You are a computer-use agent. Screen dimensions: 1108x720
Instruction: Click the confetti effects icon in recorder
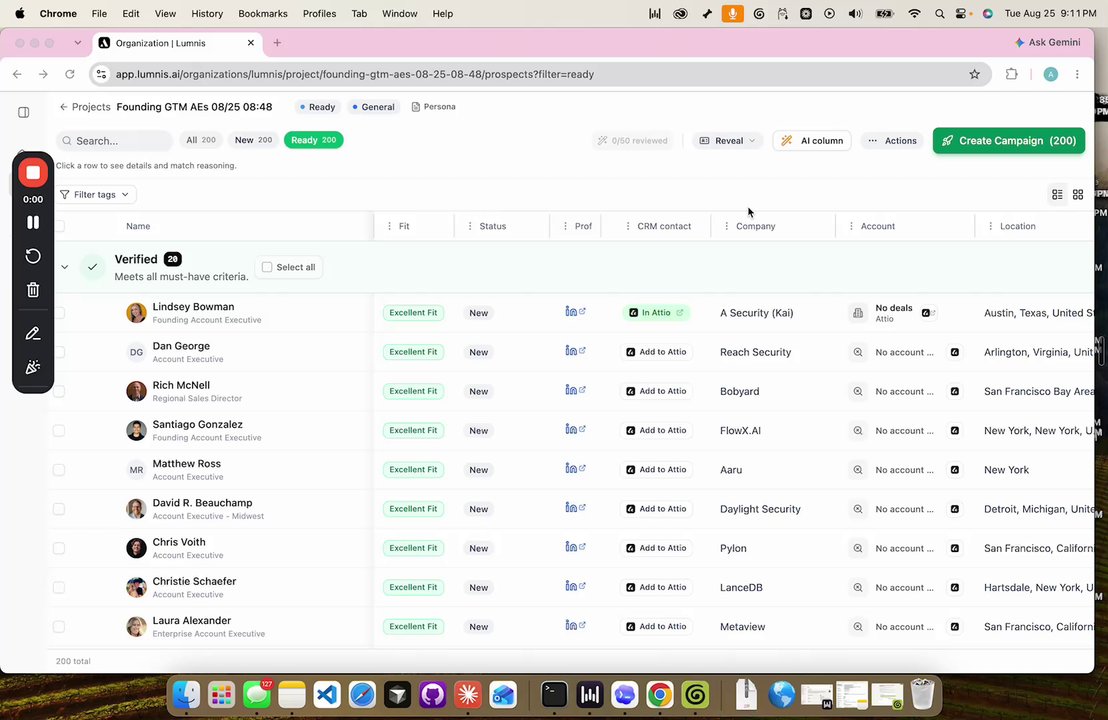(33, 367)
